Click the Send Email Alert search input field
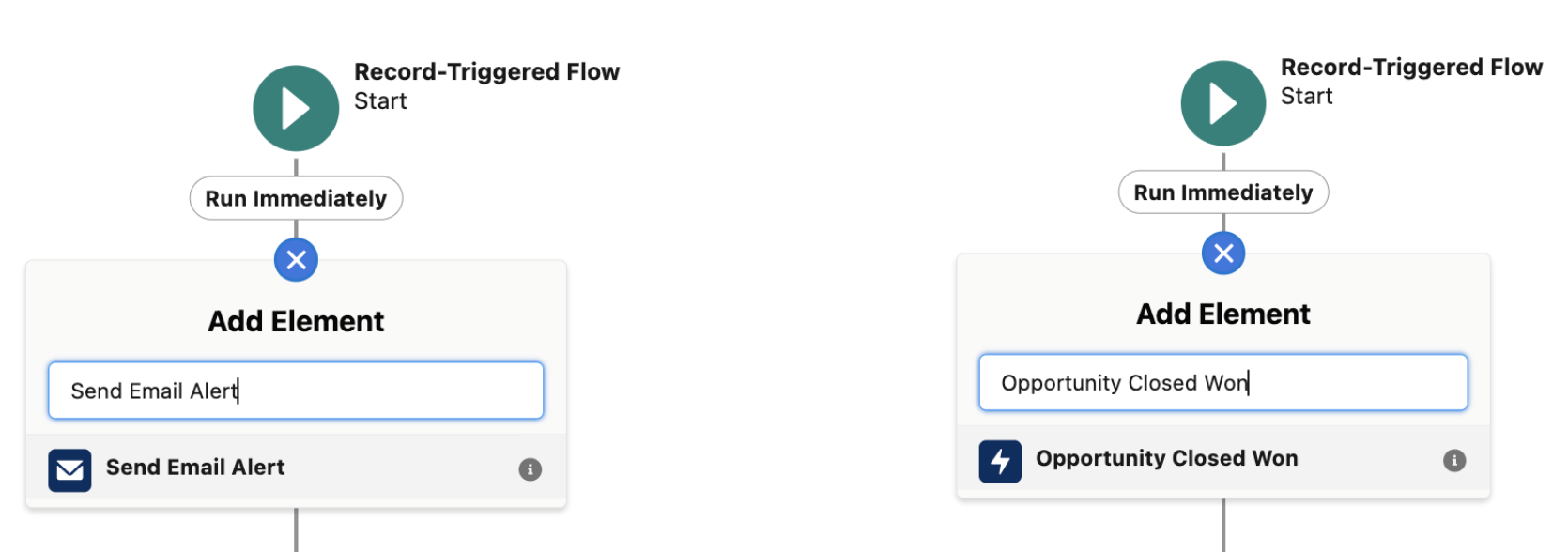1568x552 pixels. (x=296, y=390)
